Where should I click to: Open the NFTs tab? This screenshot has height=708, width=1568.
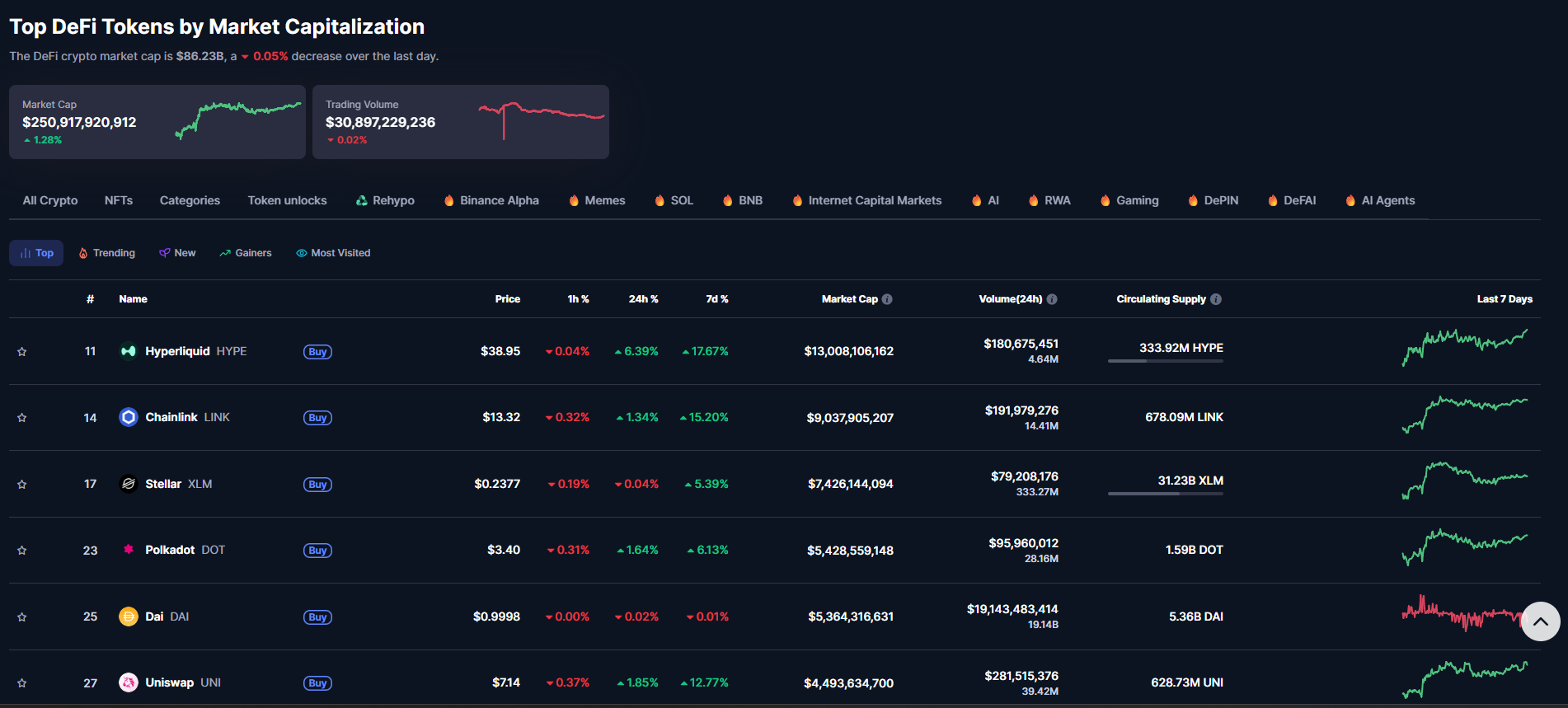pyautogui.click(x=119, y=200)
